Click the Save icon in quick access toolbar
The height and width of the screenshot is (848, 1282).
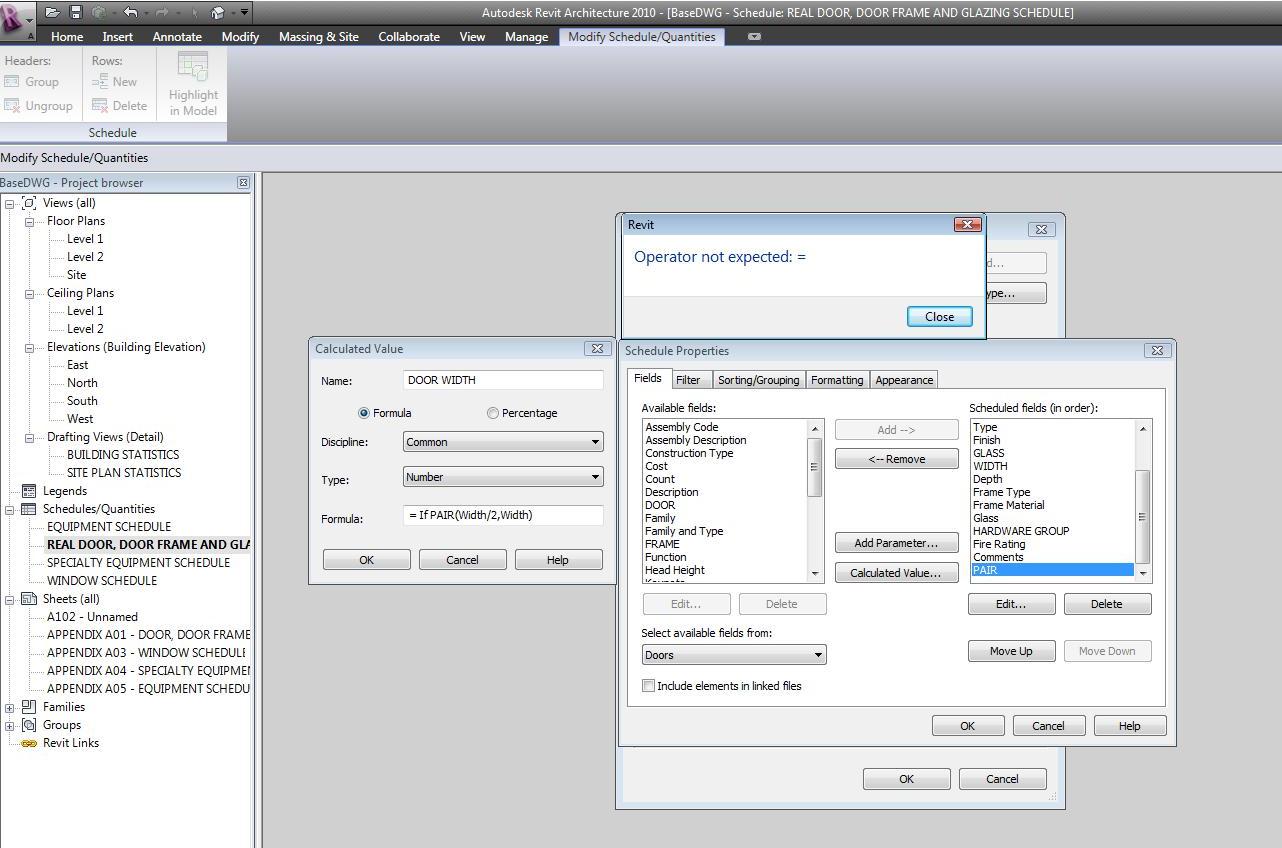[75, 13]
